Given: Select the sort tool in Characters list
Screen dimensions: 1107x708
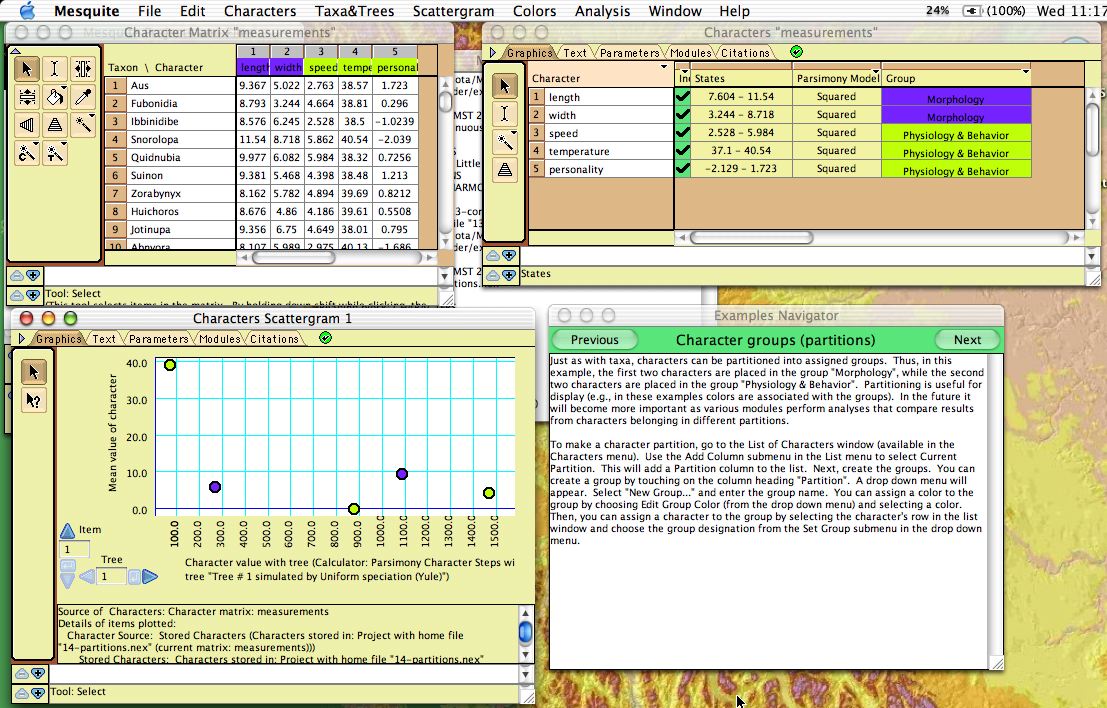Looking at the screenshot, I should 507,169.
